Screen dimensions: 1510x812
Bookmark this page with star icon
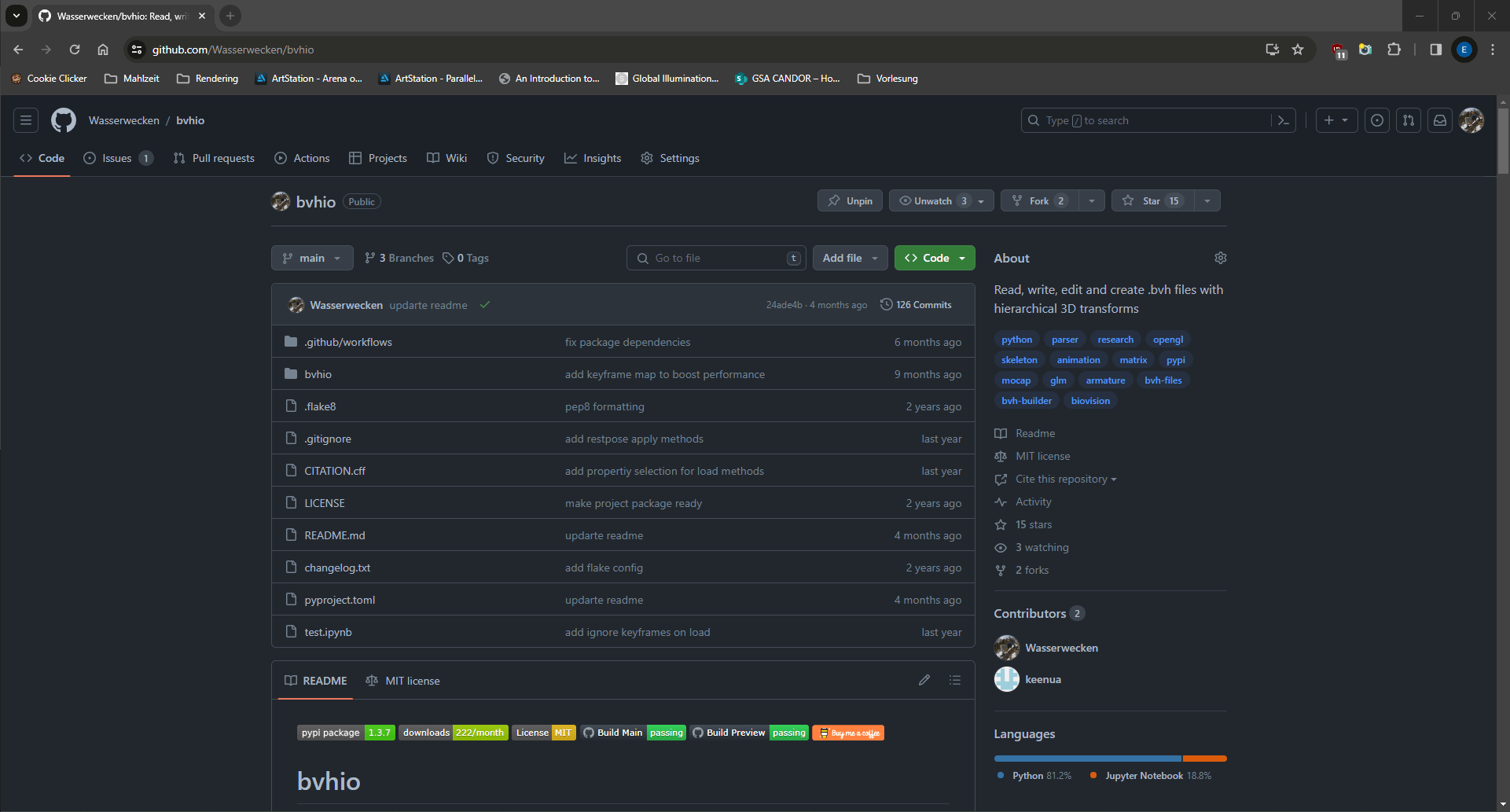[1298, 50]
